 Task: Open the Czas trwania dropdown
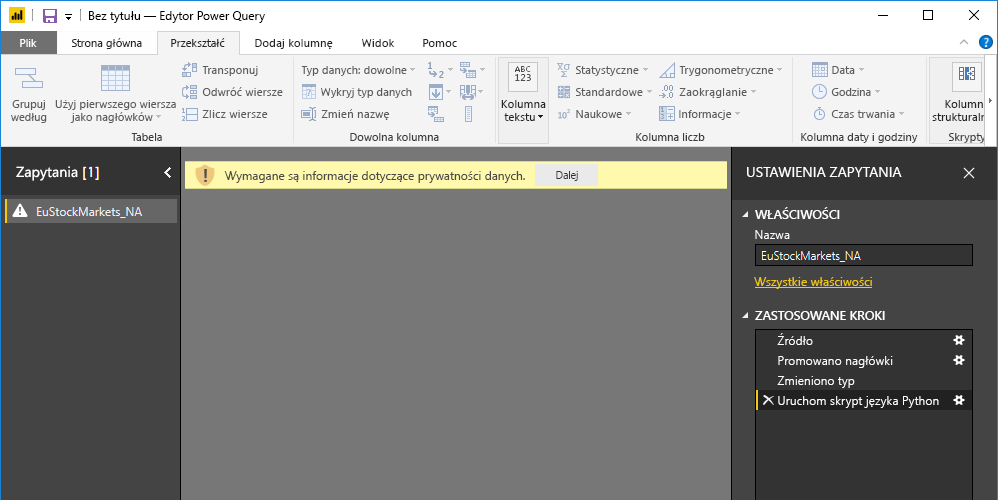click(858, 115)
